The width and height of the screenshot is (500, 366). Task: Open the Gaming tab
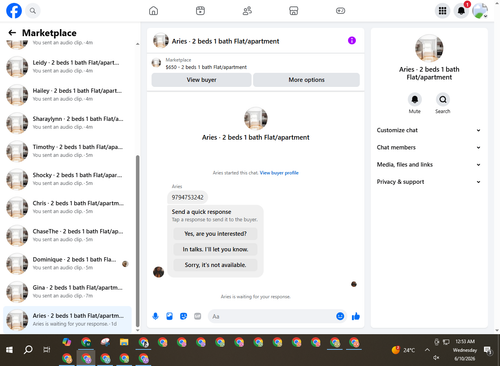pyautogui.click(x=340, y=11)
